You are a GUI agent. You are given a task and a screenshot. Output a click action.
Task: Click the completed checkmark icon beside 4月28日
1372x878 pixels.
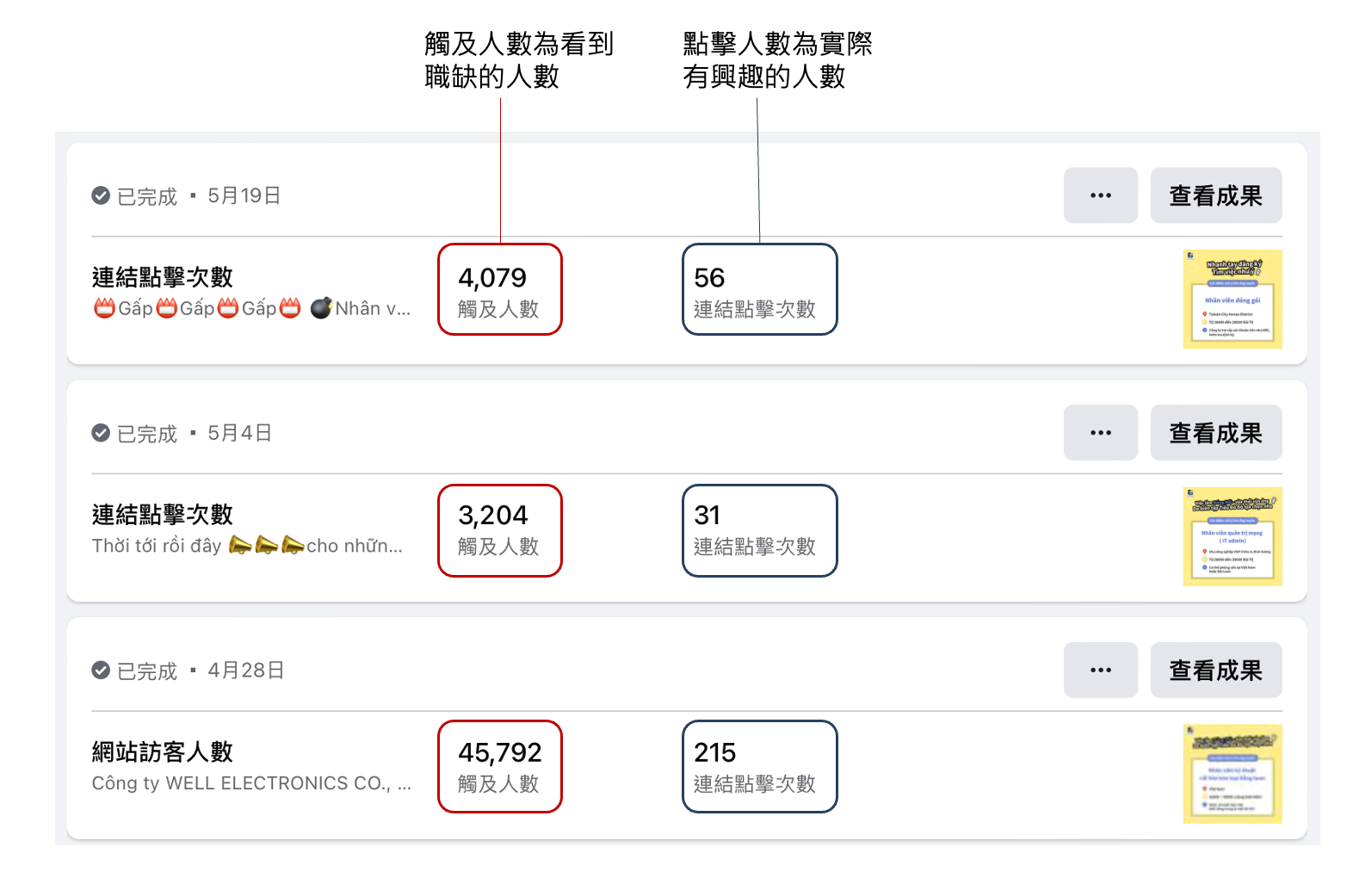101,671
